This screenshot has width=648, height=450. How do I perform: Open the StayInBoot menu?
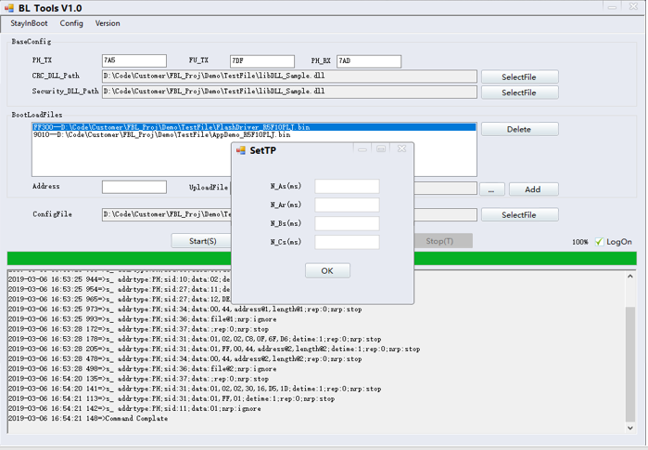[x=27, y=23]
